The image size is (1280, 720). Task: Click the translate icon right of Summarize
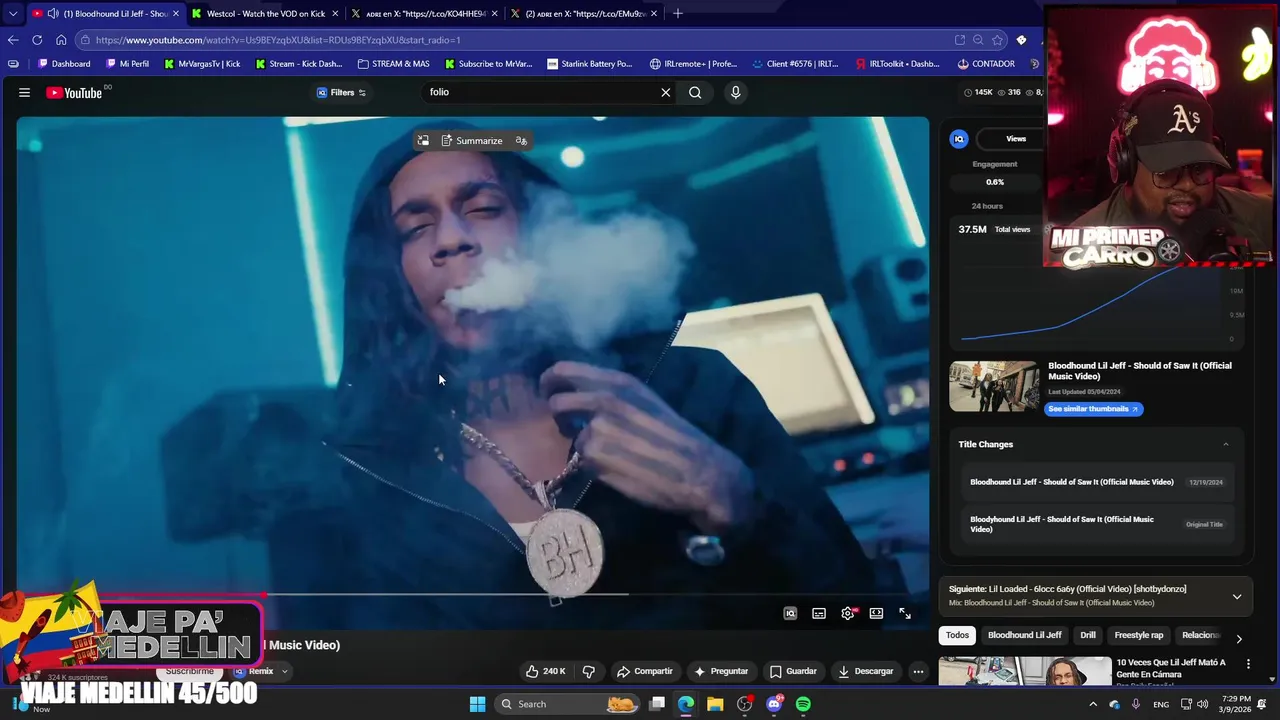point(521,141)
